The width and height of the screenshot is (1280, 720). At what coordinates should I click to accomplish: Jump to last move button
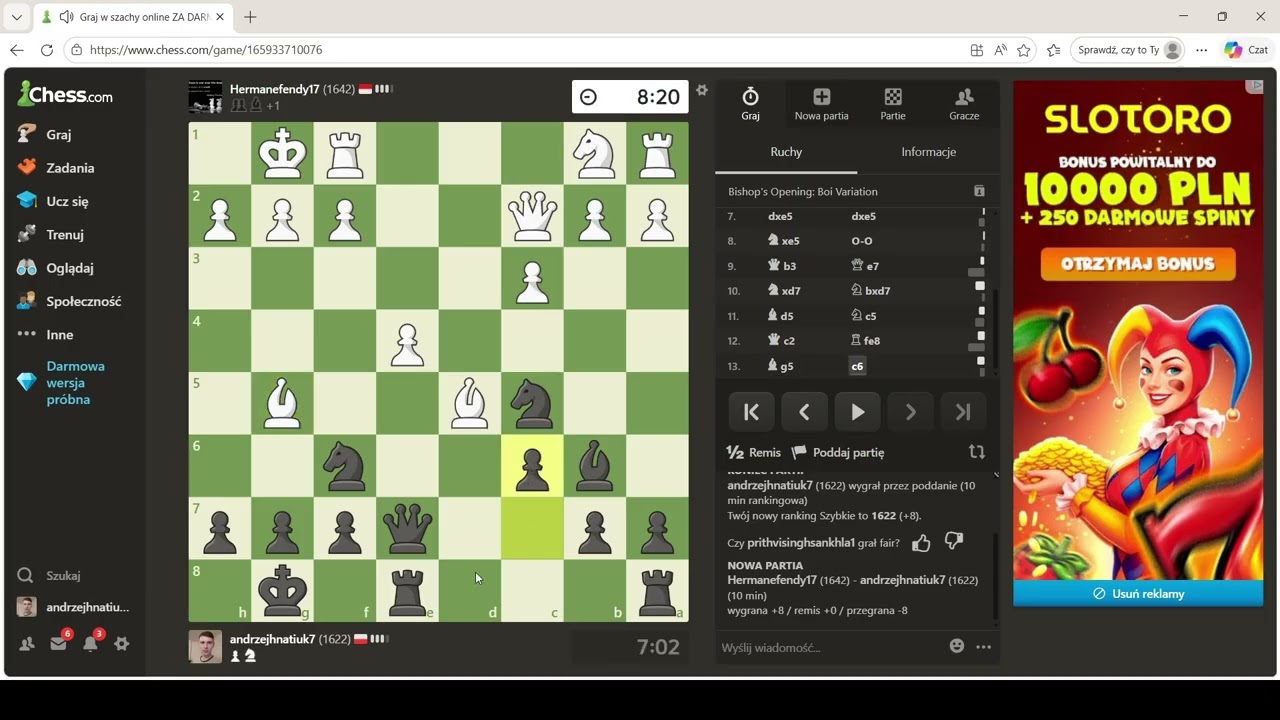963,412
